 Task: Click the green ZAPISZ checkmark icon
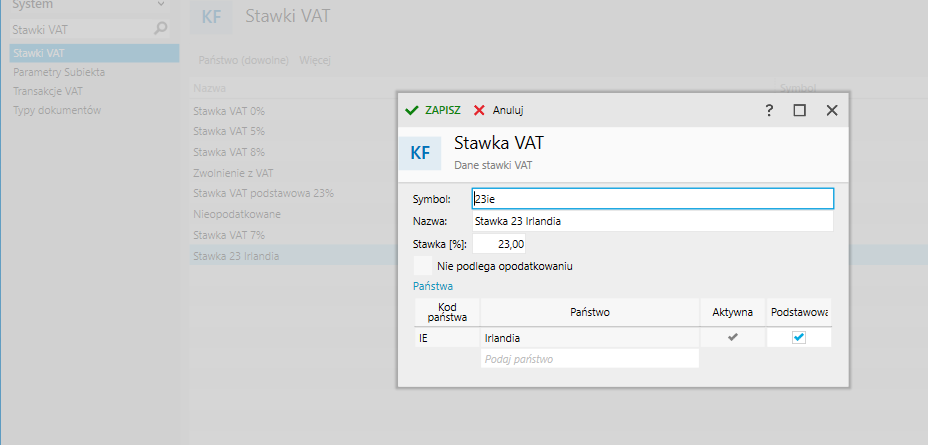click(x=412, y=110)
